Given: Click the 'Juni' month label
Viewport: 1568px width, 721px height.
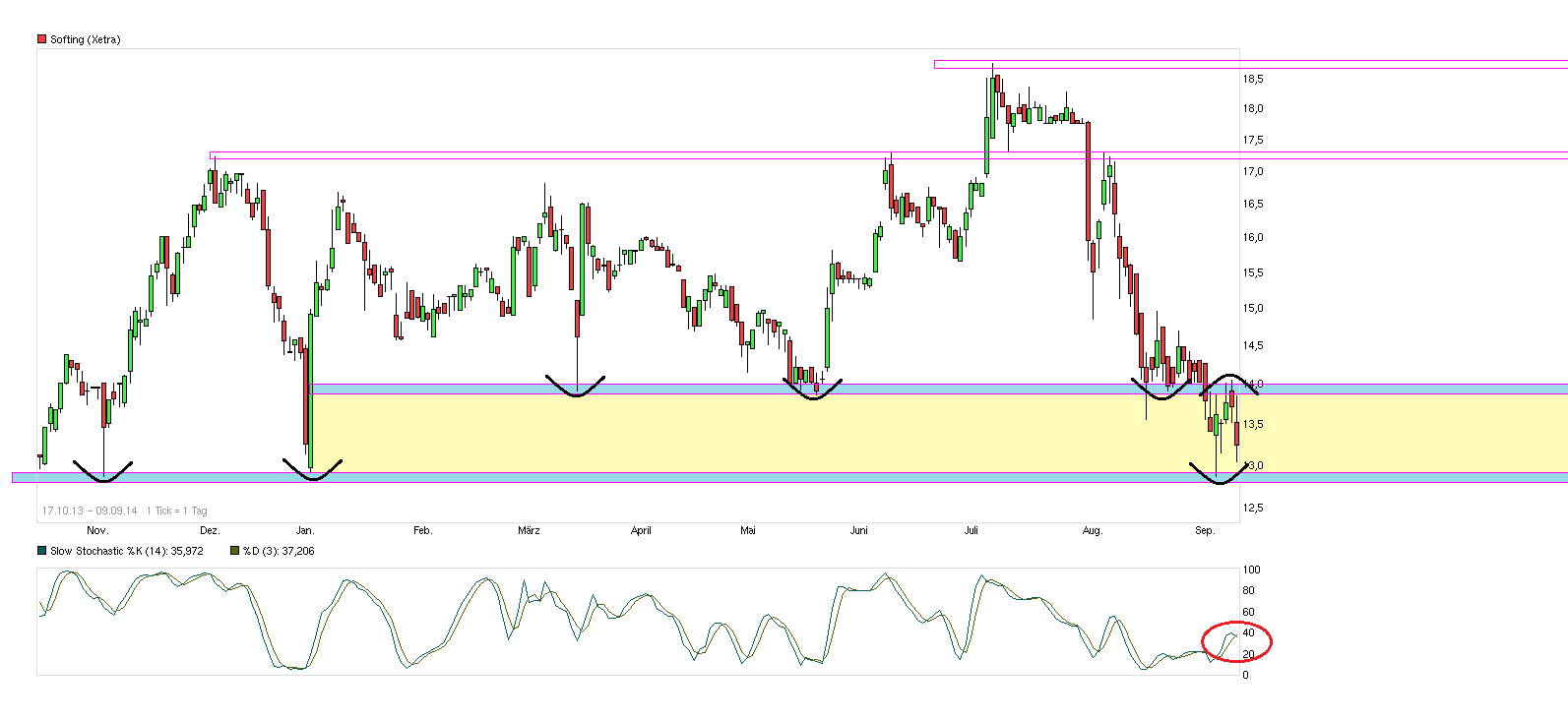Looking at the screenshot, I should coord(859,530).
